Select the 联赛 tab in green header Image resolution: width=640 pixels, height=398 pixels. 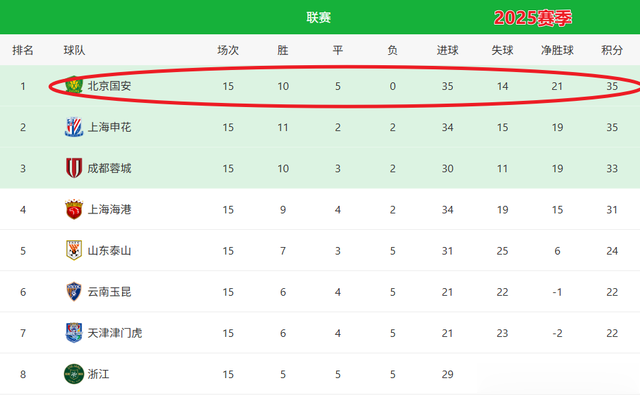coord(318,18)
